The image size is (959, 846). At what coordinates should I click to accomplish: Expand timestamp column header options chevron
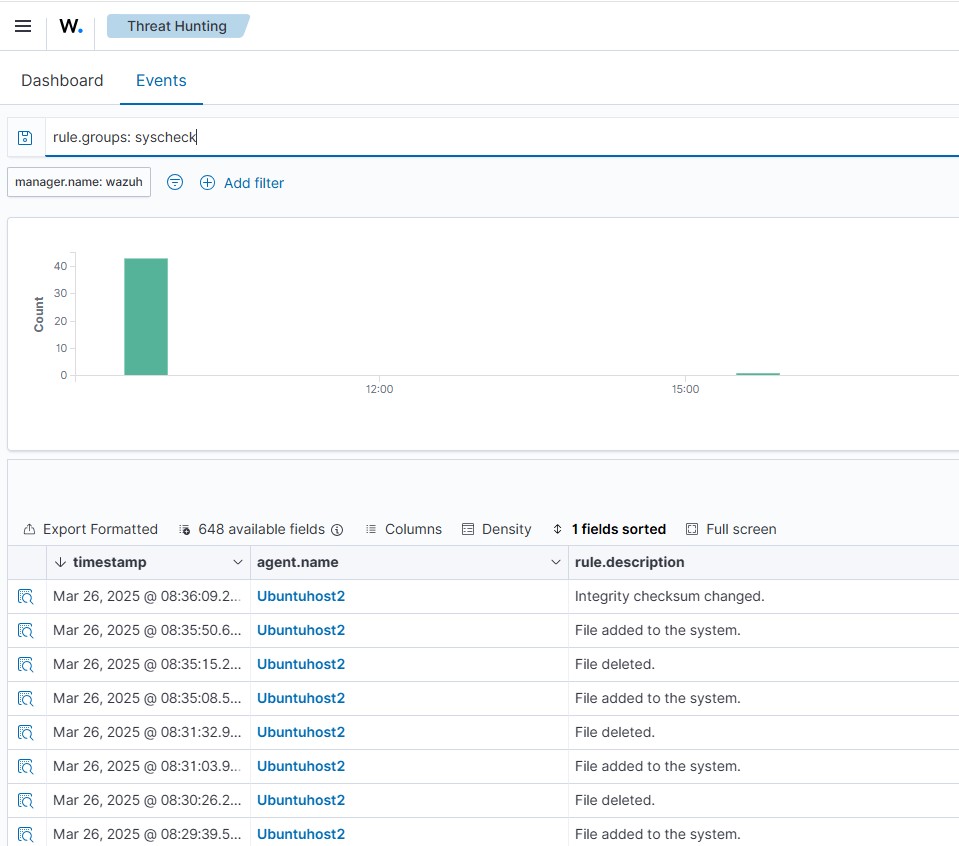pos(238,563)
